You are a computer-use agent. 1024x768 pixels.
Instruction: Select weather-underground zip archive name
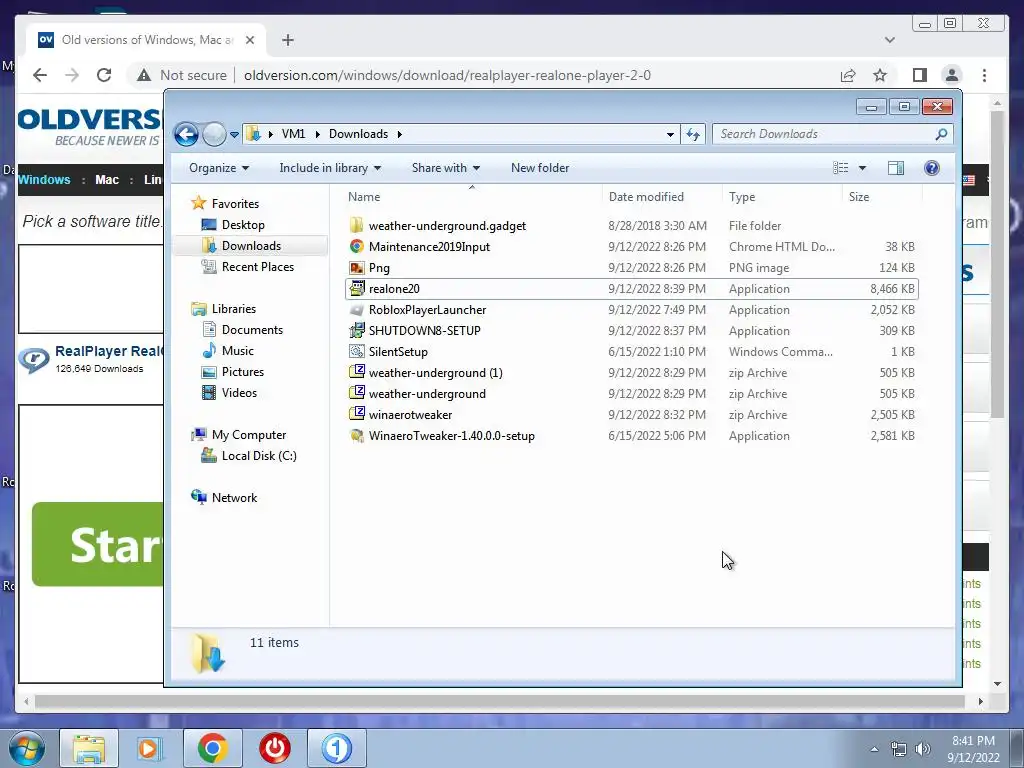427,394
